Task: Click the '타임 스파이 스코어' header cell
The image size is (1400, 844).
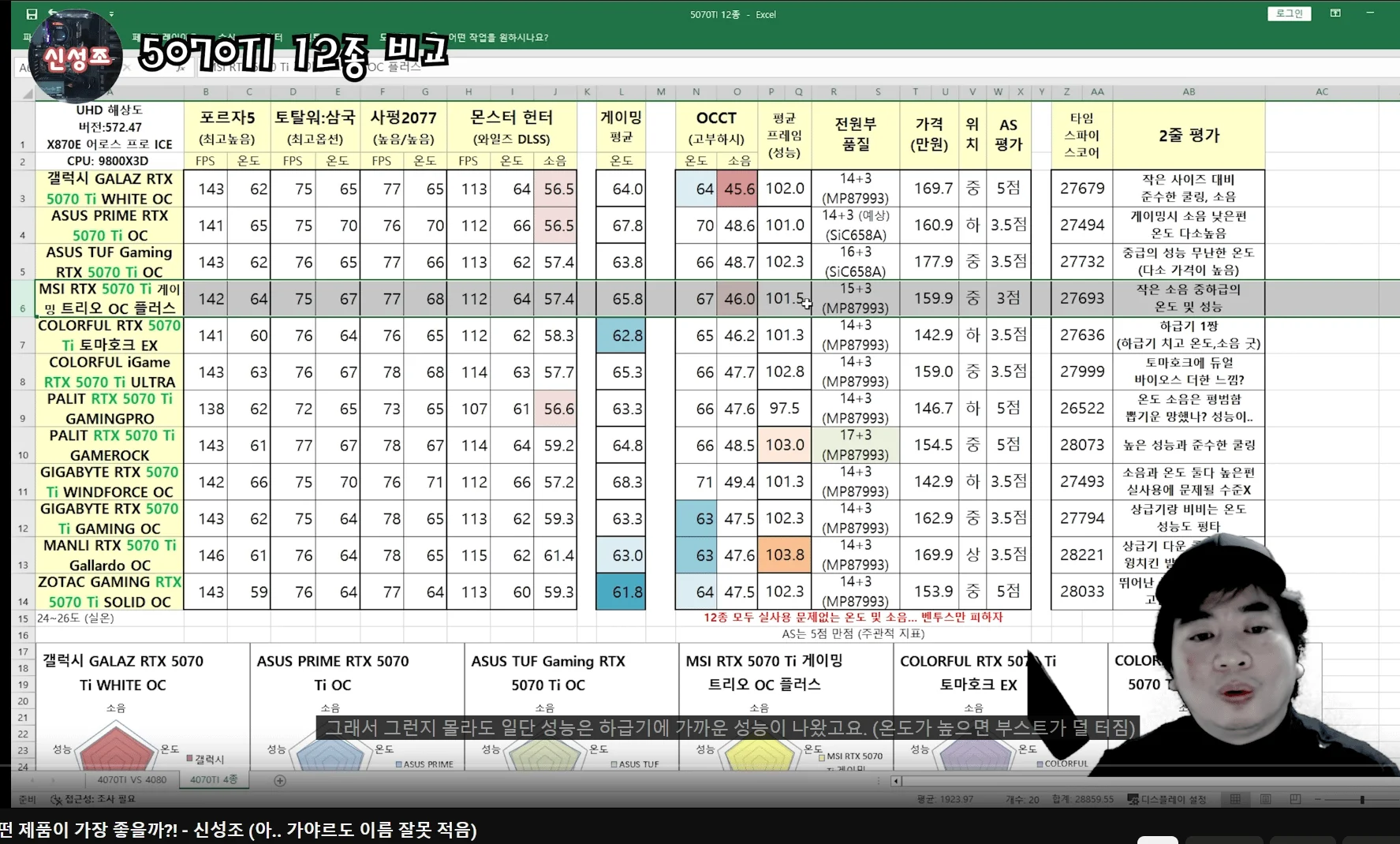Action: (x=1081, y=134)
